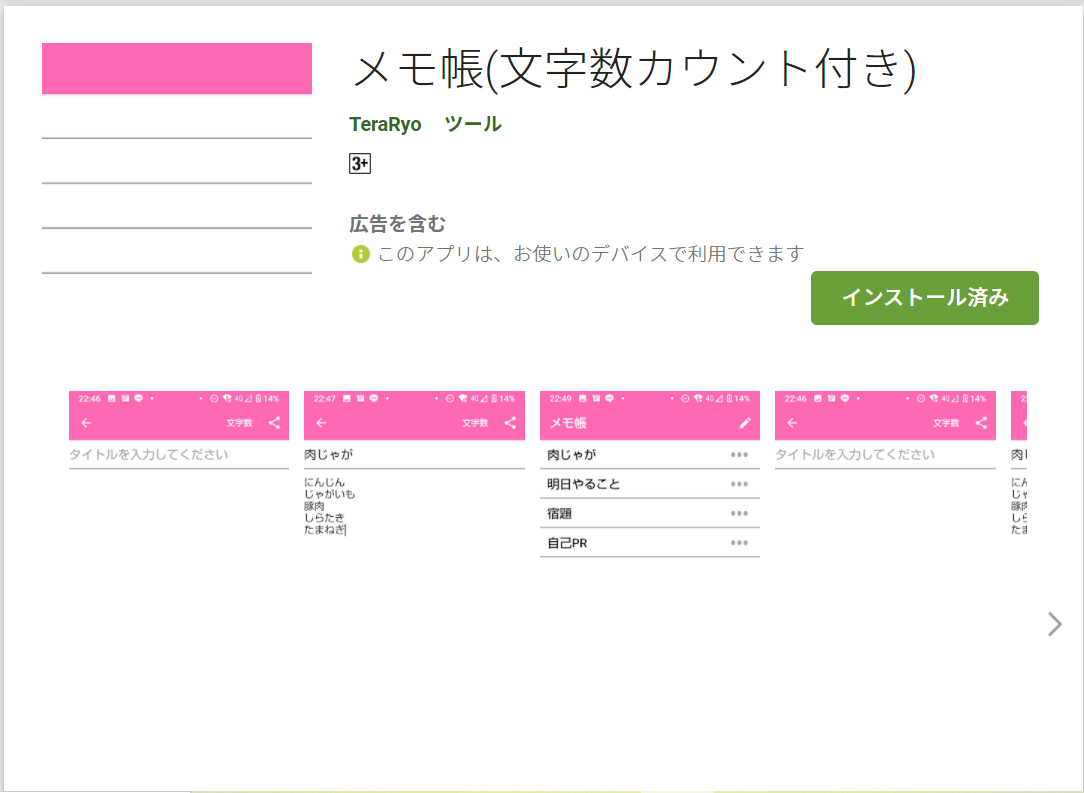Click the share icon in first screenshot
Screen dimensions: 1084x793
point(274,423)
